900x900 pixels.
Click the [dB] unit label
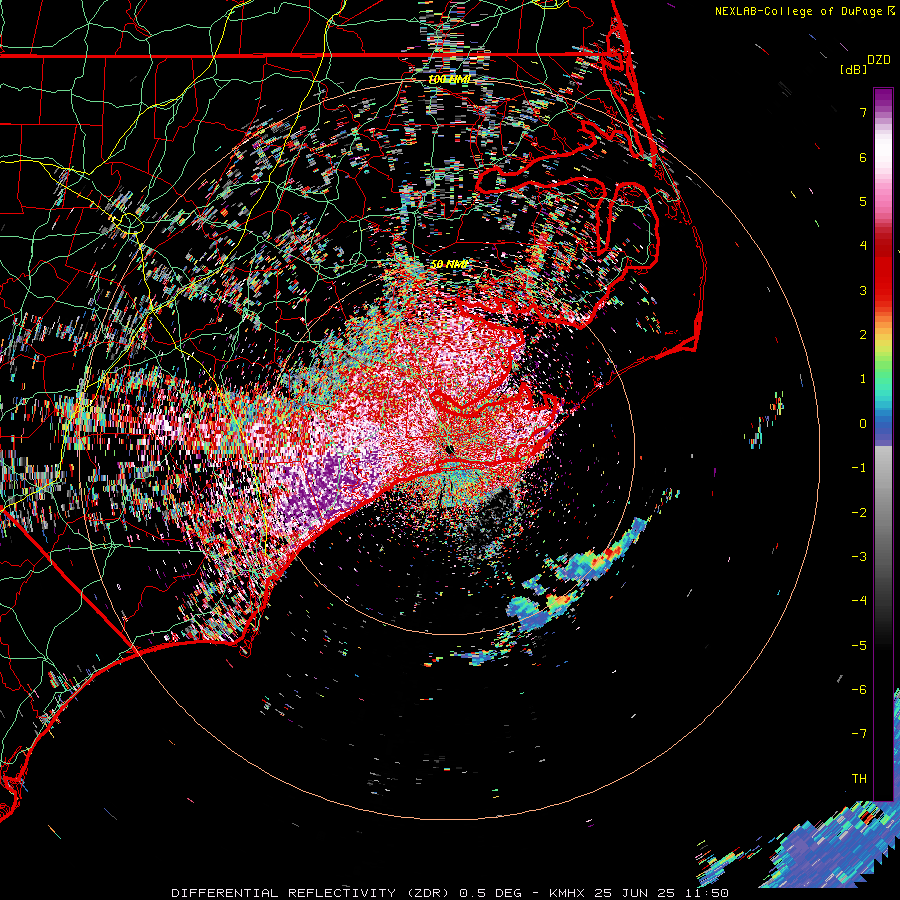tap(853, 69)
